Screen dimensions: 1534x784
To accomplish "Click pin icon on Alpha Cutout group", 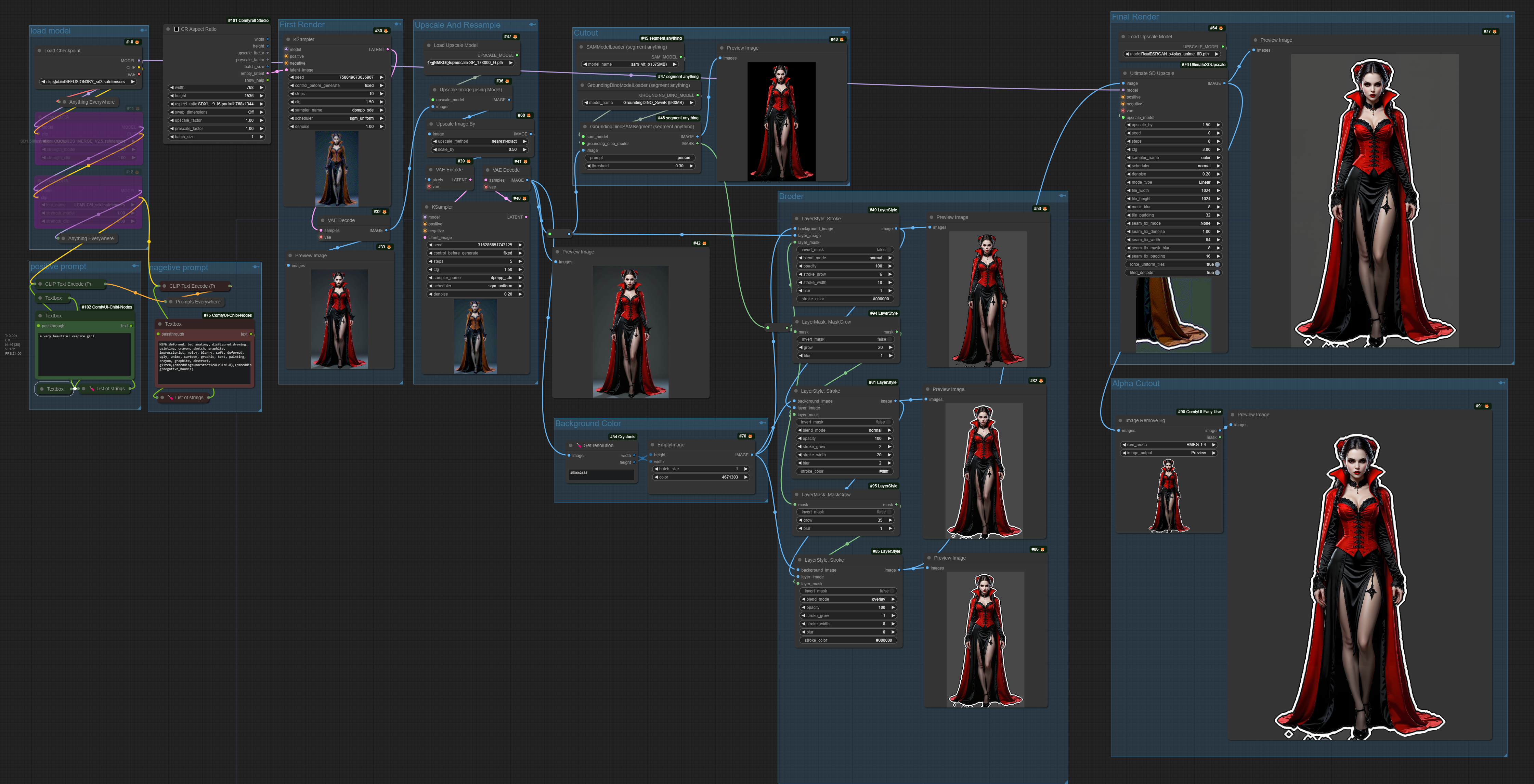I will (1501, 383).
